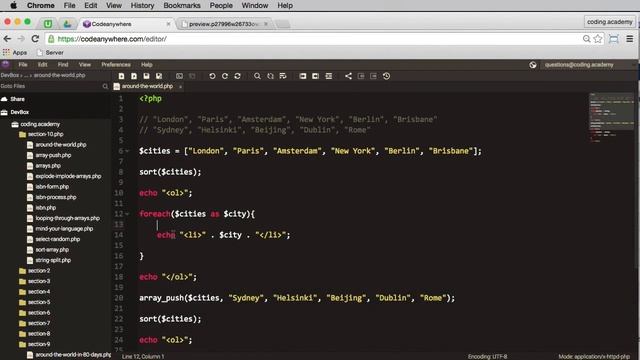Open isbn-form.php file
Screen dimensions: 640x360
(x=48, y=187)
